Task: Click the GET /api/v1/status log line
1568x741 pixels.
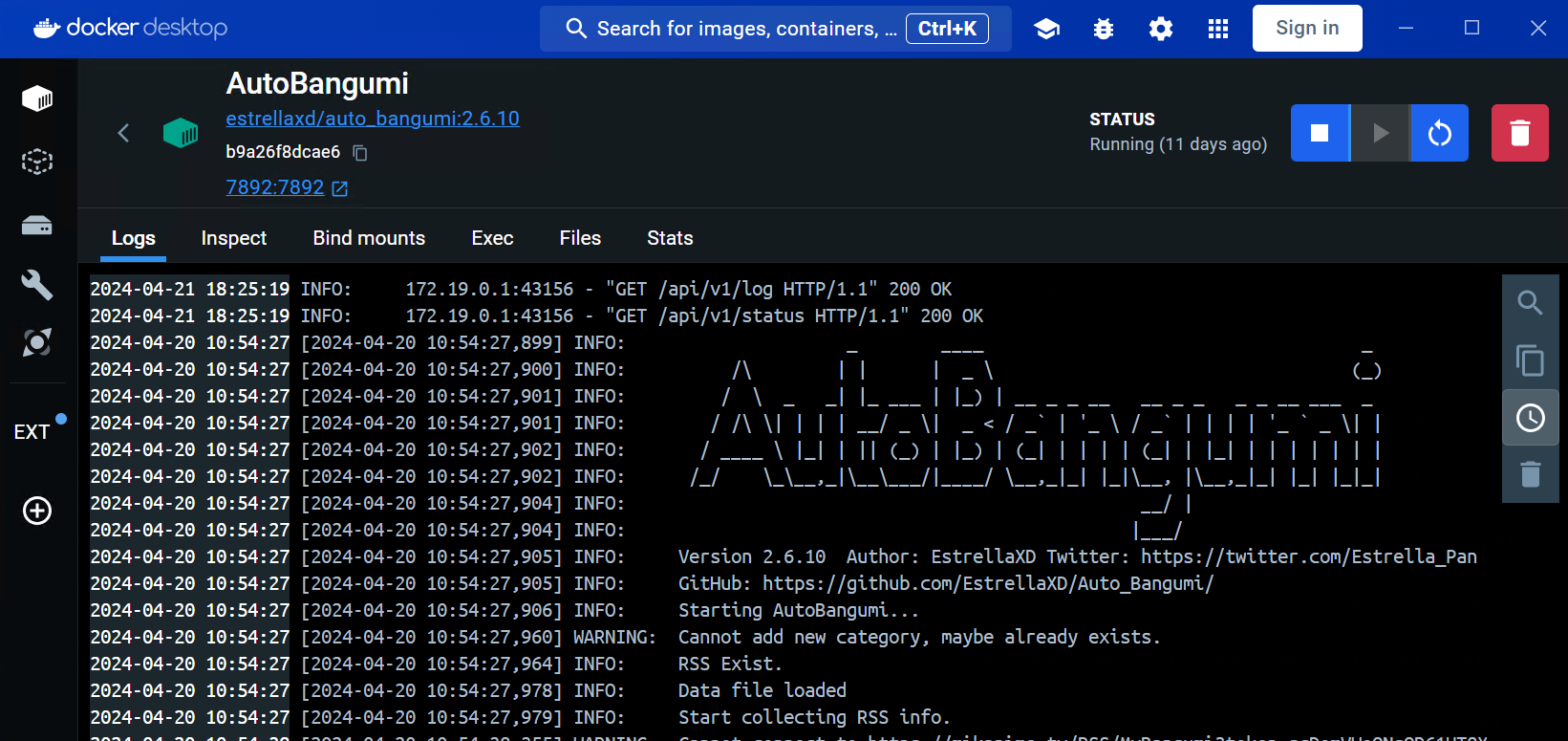Action: [x=537, y=316]
